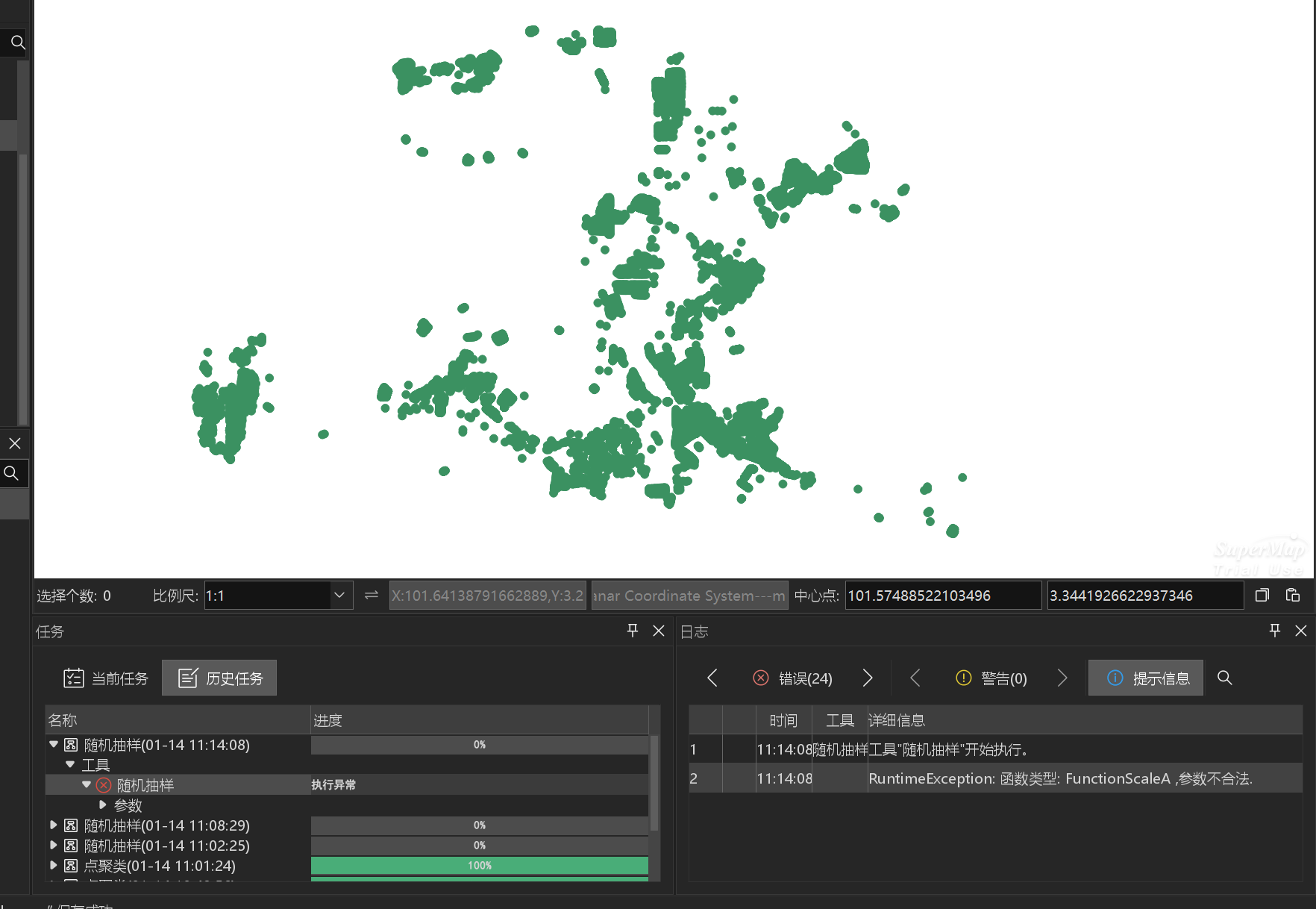Go to previous error arrow
Image resolution: width=1316 pixels, height=909 pixels.
[x=712, y=678]
